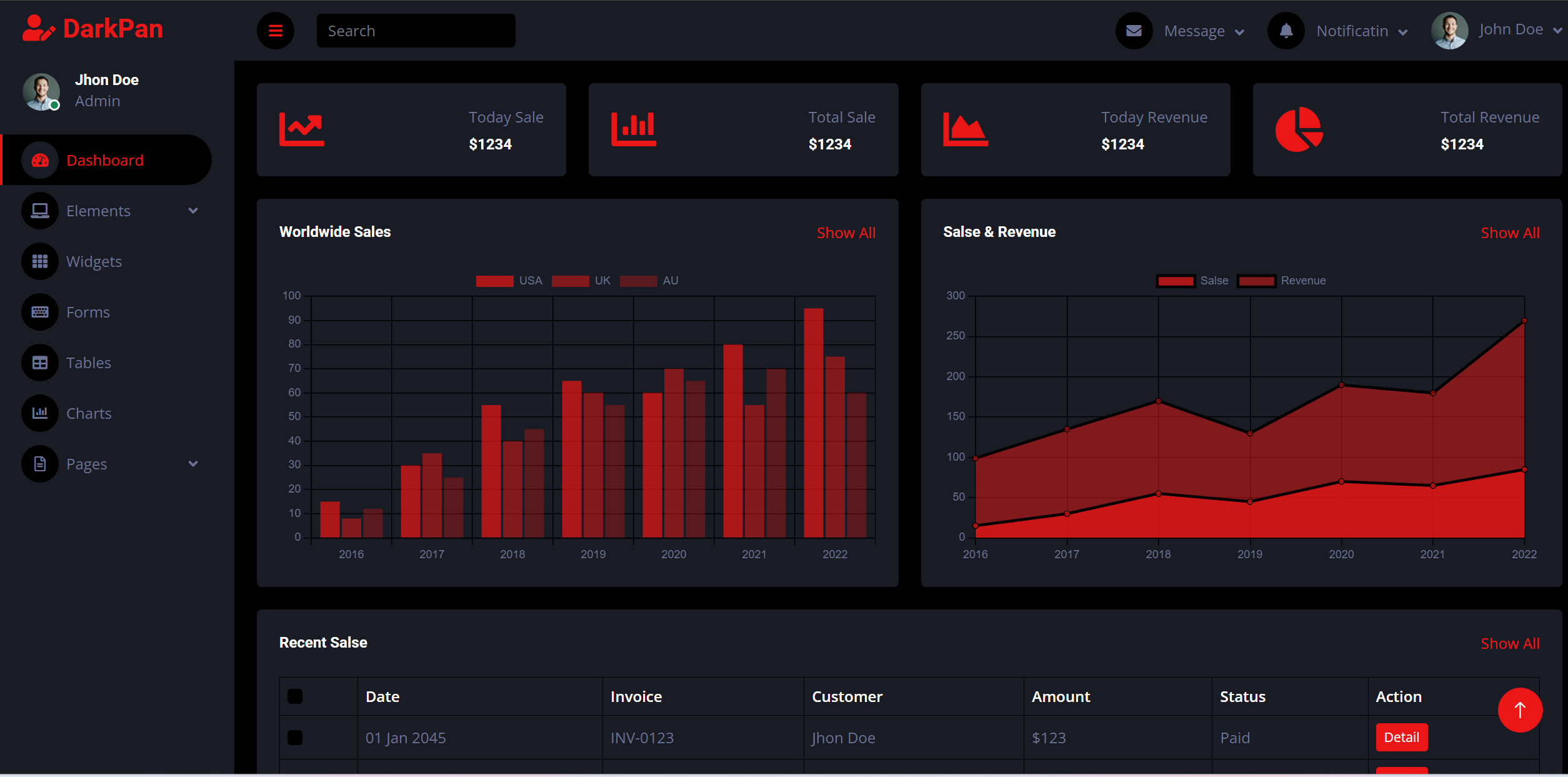
Task: Select the Dashboard menu item
Action: (x=107, y=160)
